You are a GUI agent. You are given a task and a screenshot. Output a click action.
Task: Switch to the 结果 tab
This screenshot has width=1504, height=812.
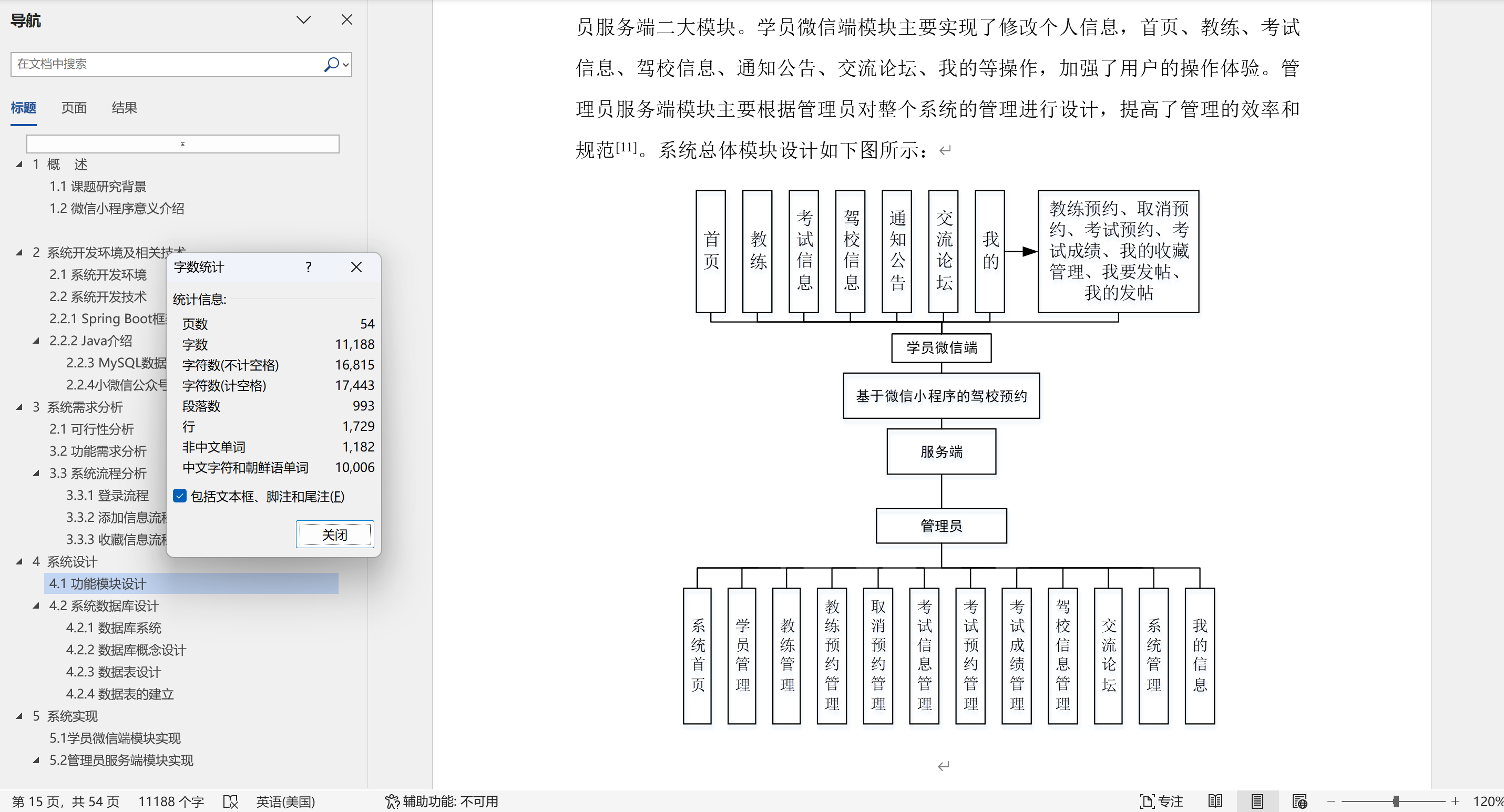pyautogui.click(x=125, y=108)
